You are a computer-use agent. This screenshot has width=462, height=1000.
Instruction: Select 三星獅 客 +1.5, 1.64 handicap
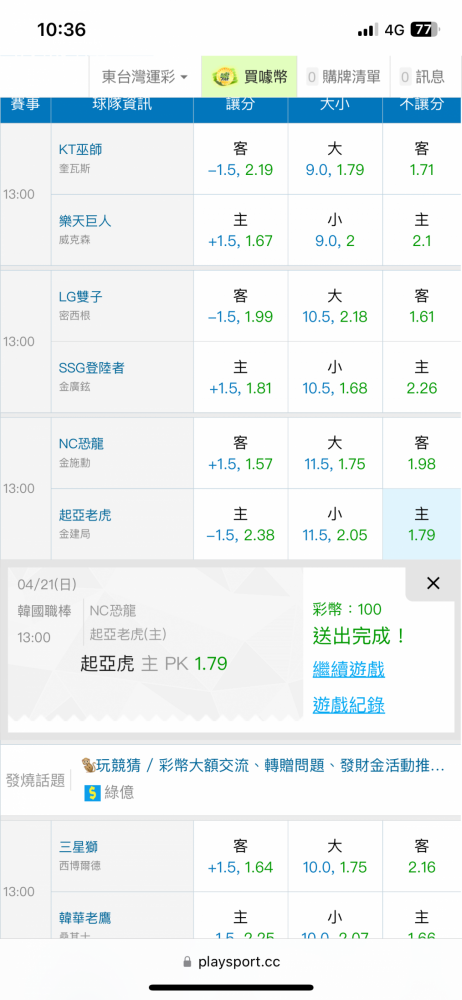(x=241, y=857)
